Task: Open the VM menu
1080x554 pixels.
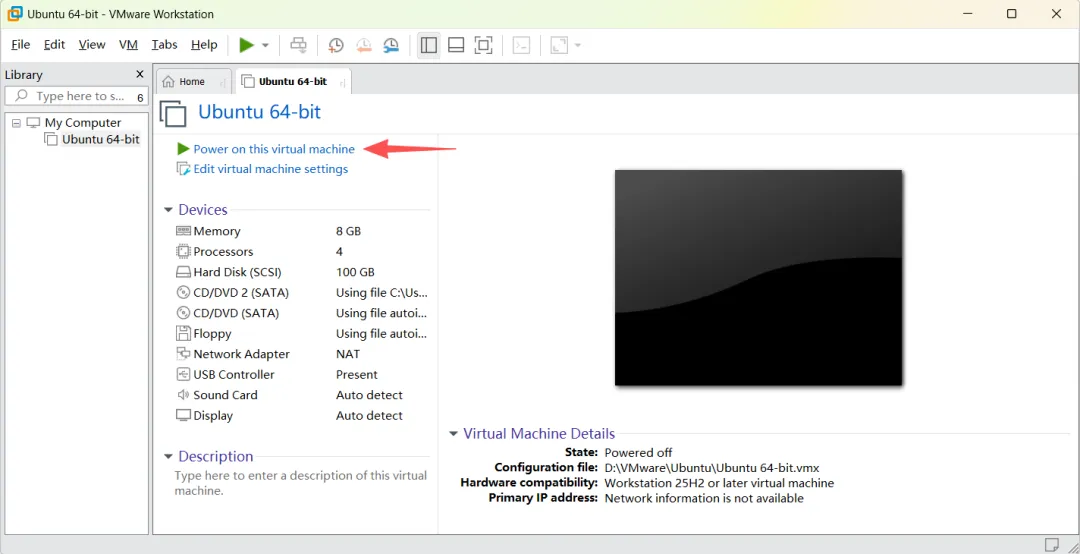Action: (128, 45)
